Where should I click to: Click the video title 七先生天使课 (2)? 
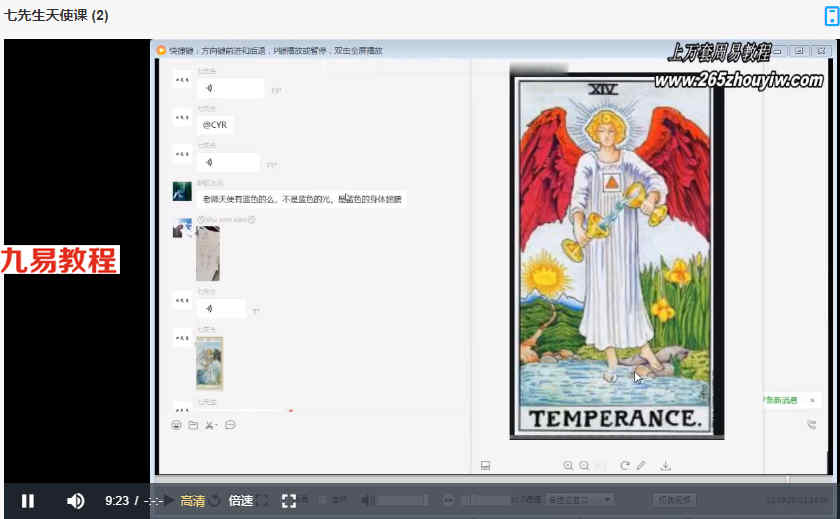pos(56,15)
